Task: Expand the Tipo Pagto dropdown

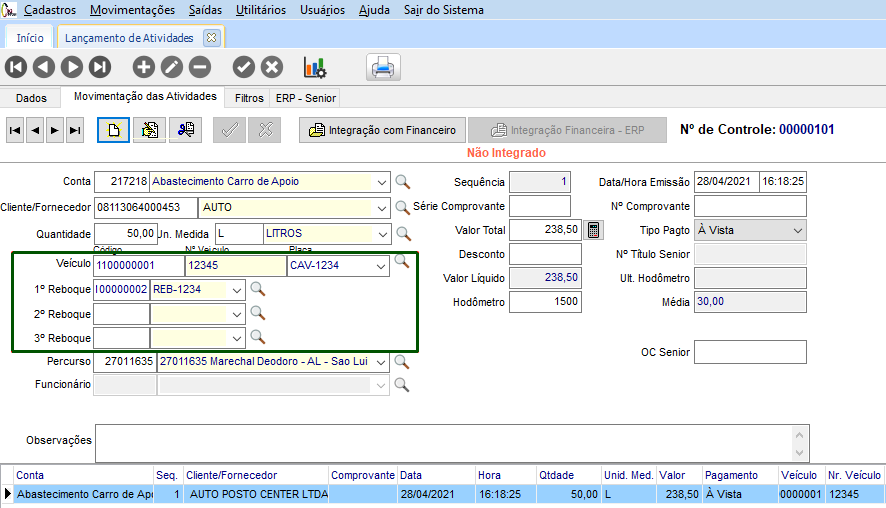Action: tap(797, 230)
